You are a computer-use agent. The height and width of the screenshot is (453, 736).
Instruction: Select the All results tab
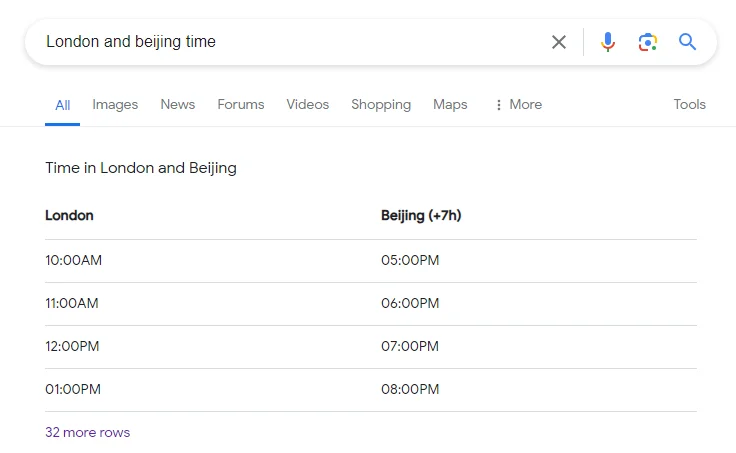(x=62, y=105)
